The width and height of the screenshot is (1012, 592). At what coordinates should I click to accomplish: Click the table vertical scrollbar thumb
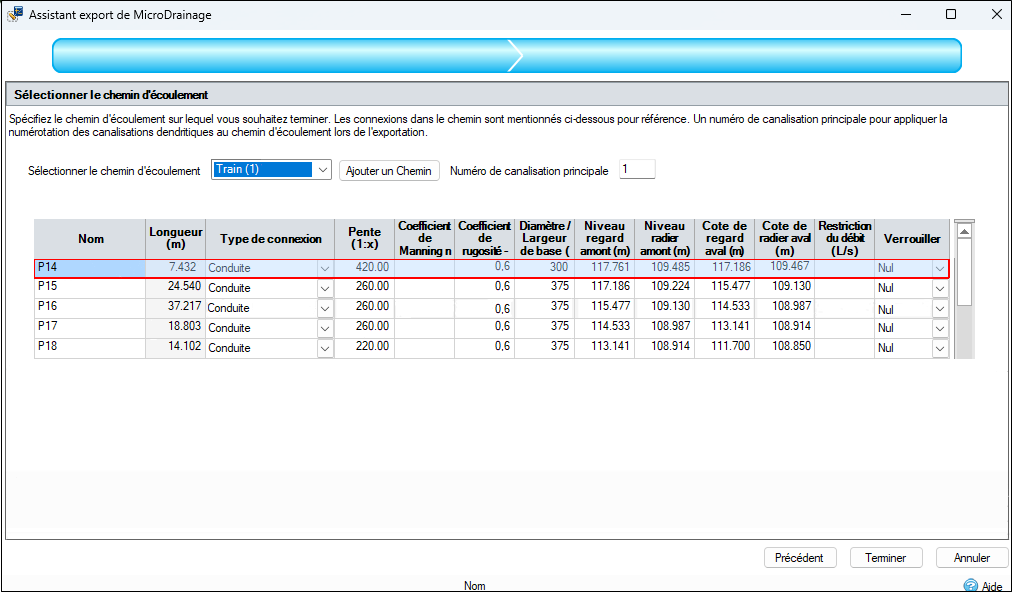point(964,272)
